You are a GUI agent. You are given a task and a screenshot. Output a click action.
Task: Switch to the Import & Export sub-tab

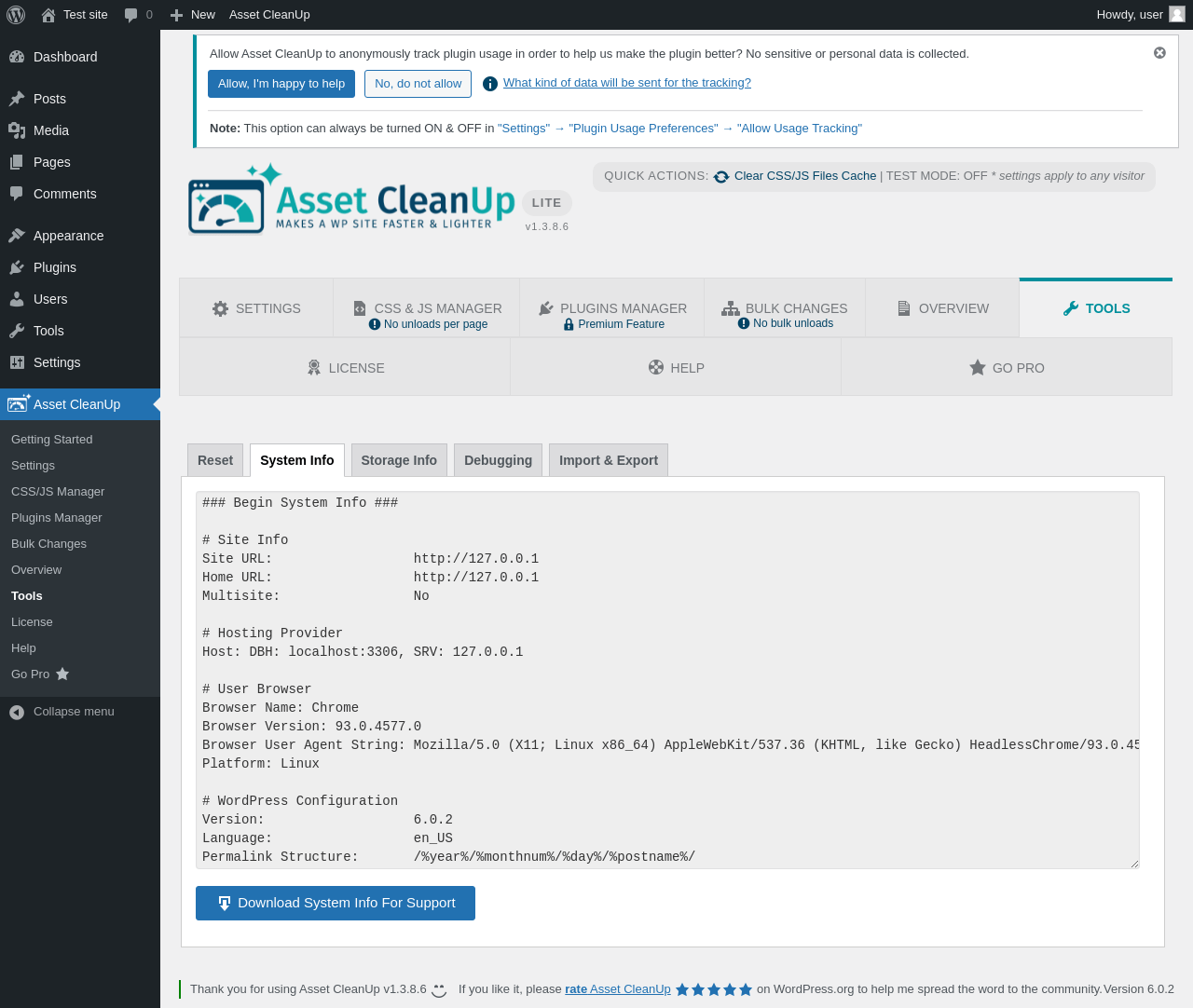click(x=609, y=460)
